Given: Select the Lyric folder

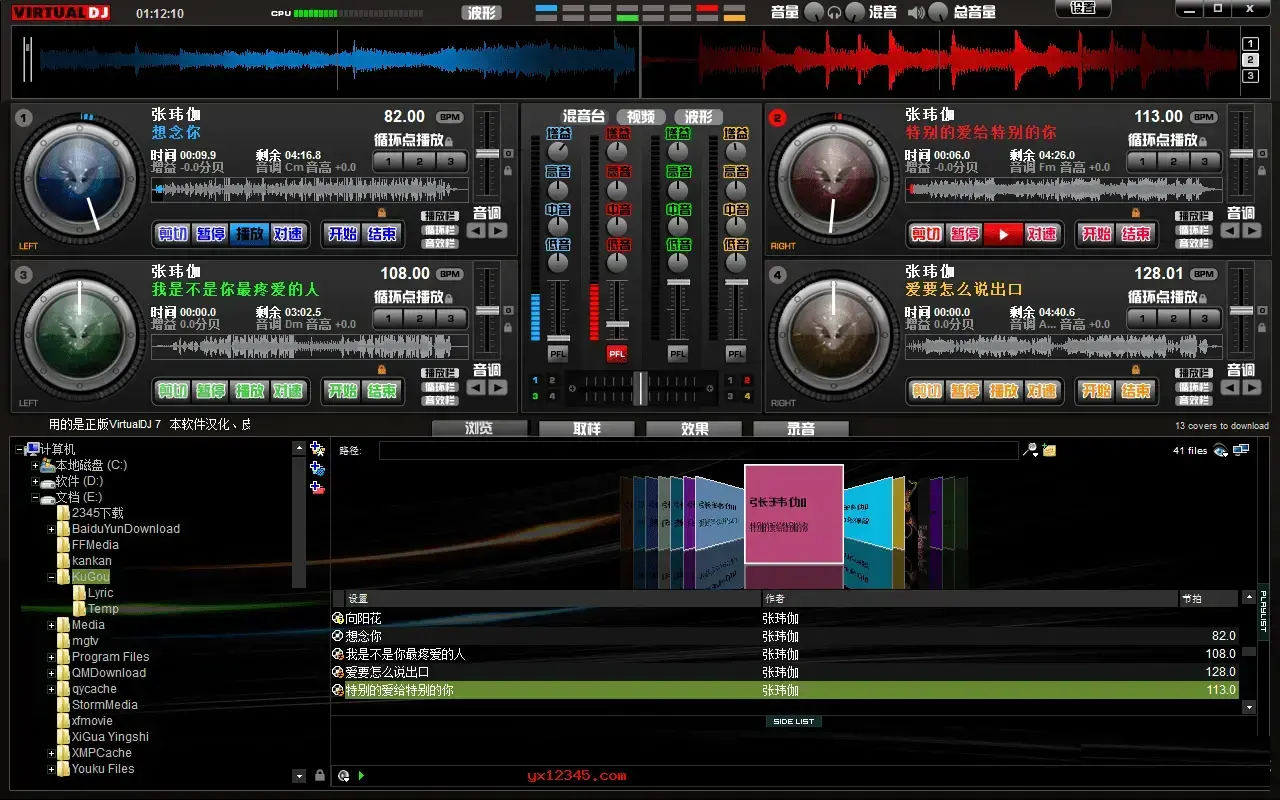Looking at the screenshot, I should click(x=100, y=593).
